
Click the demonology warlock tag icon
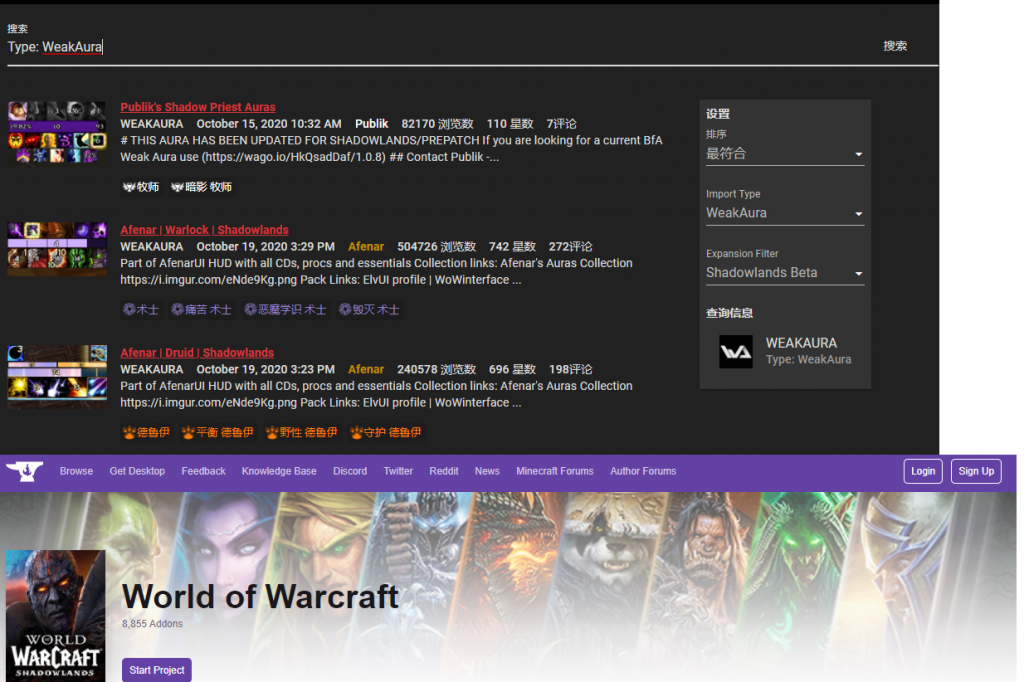(x=251, y=310)
